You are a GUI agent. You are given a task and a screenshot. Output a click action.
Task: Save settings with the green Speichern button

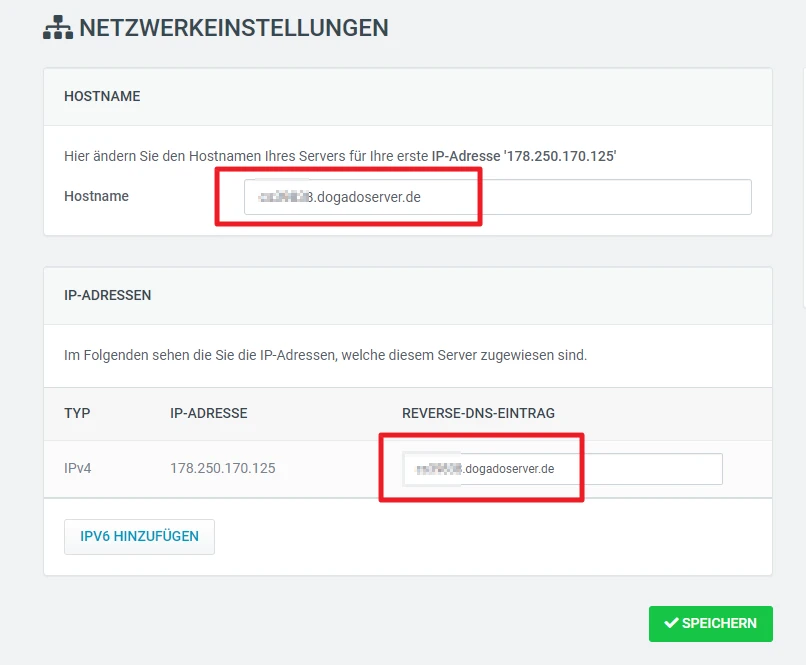[710, 623]
